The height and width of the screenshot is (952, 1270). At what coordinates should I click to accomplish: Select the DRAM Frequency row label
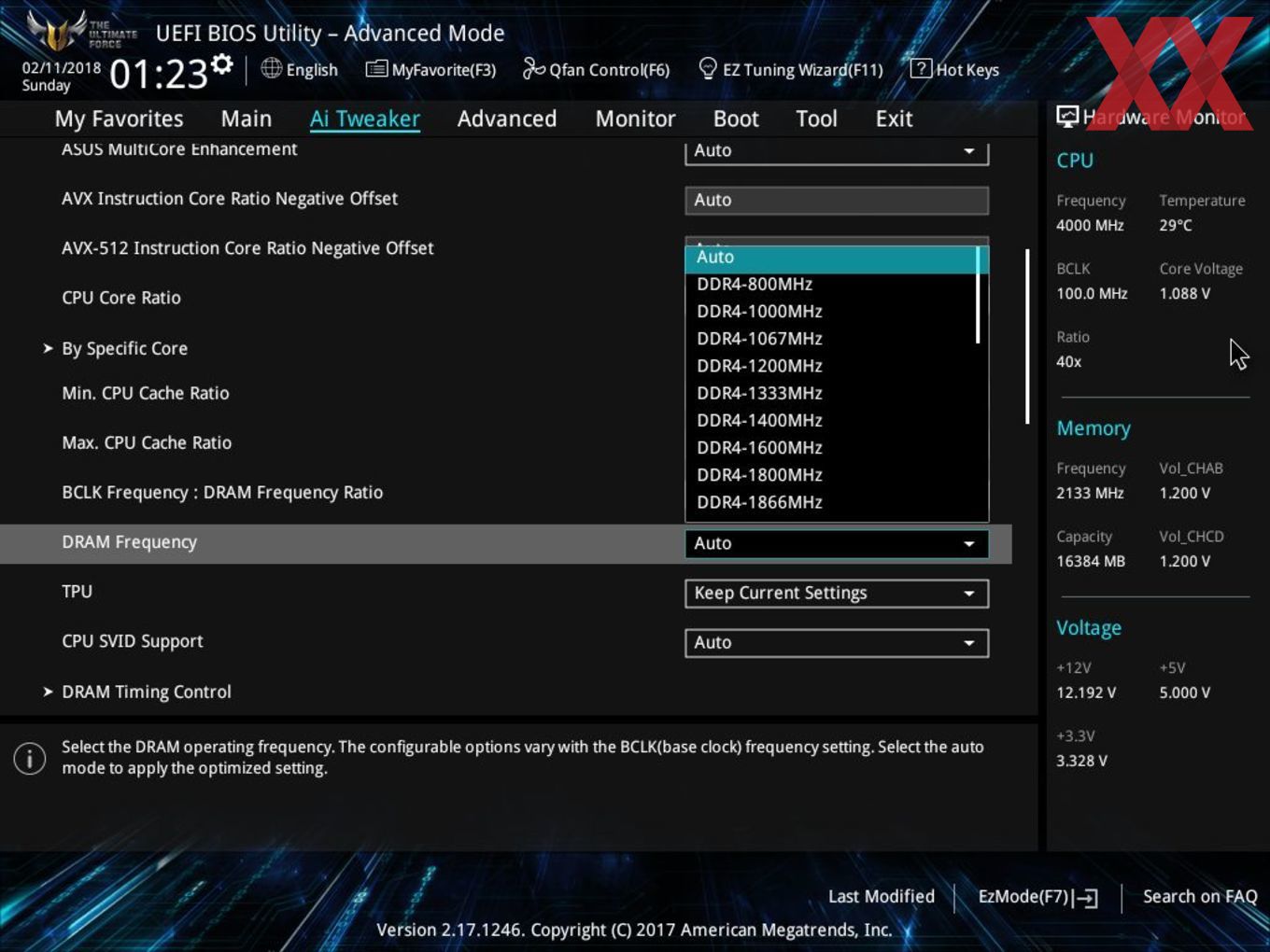point(129,542)
